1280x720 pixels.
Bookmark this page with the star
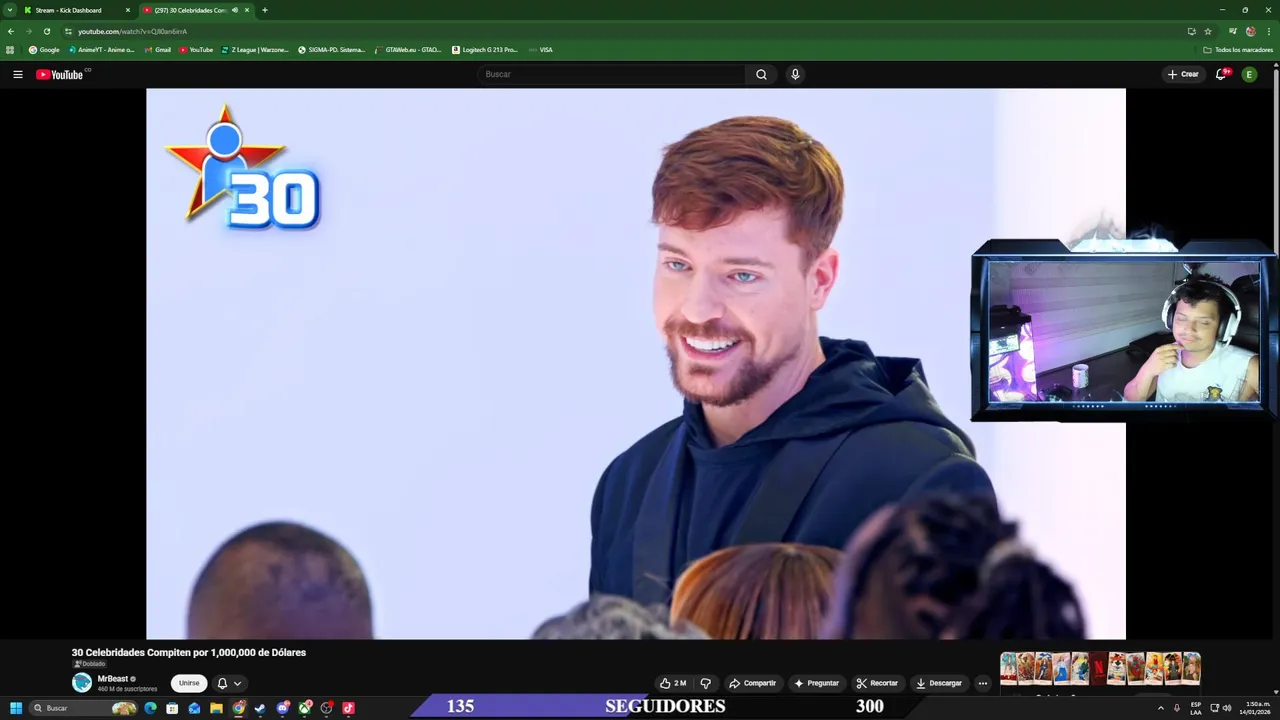(1208, 31)
